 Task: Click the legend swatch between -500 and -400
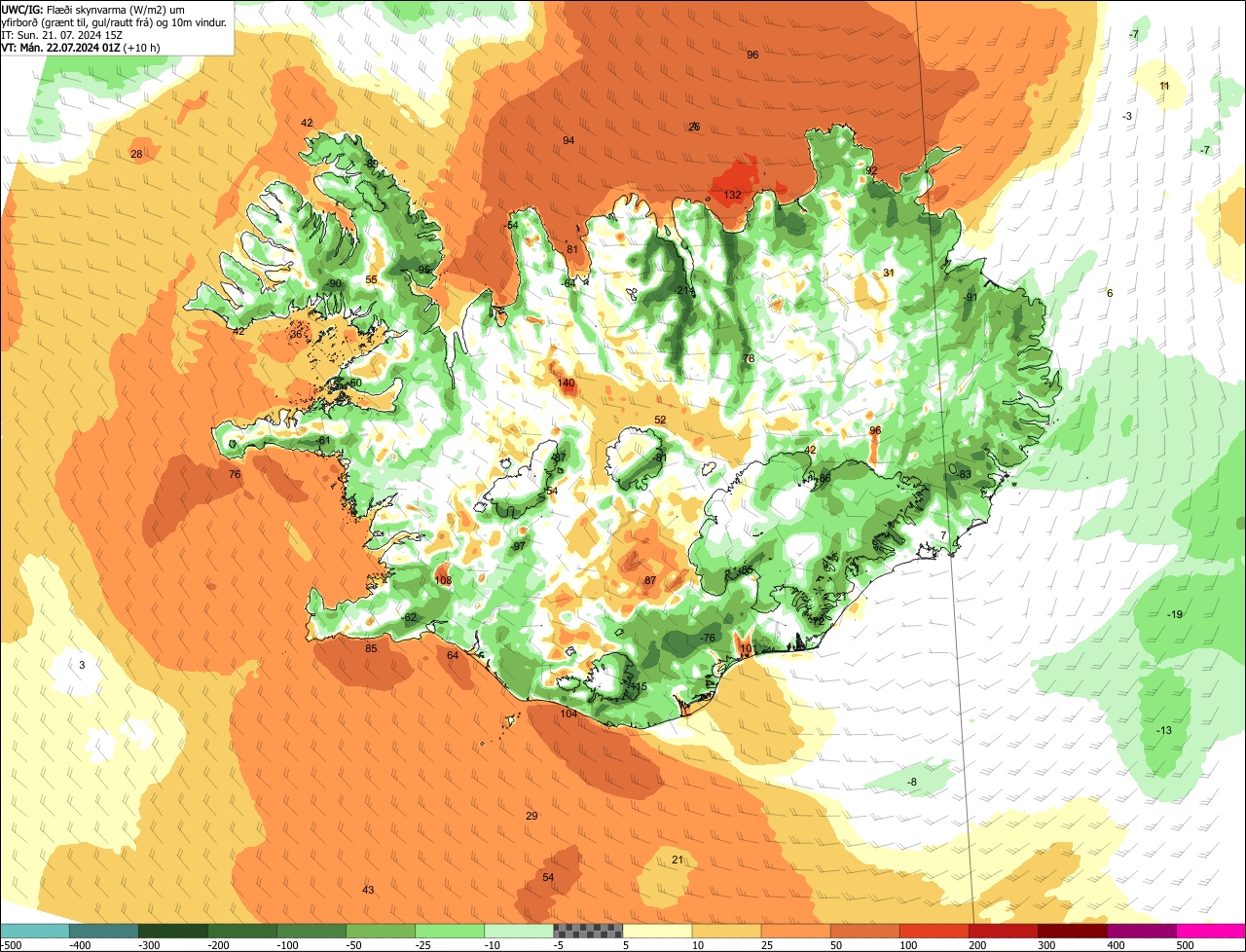(35, 930)
